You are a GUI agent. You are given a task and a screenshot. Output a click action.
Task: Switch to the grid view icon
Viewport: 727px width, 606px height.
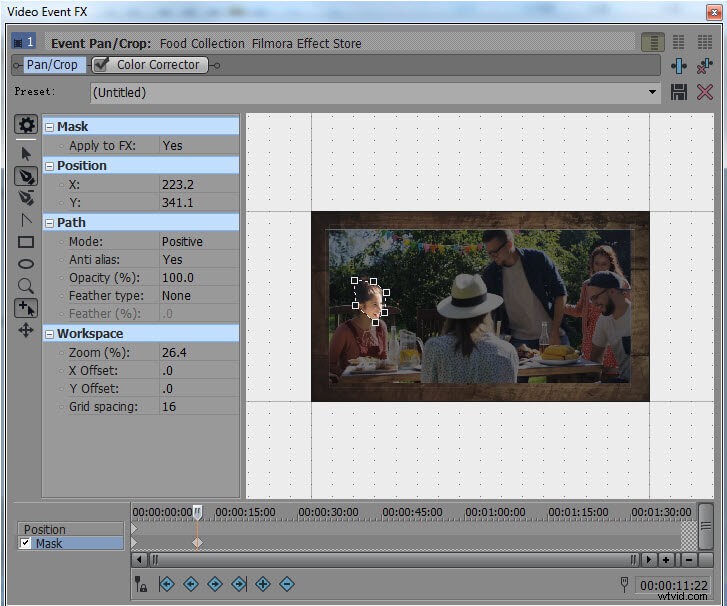click(705, 42)
